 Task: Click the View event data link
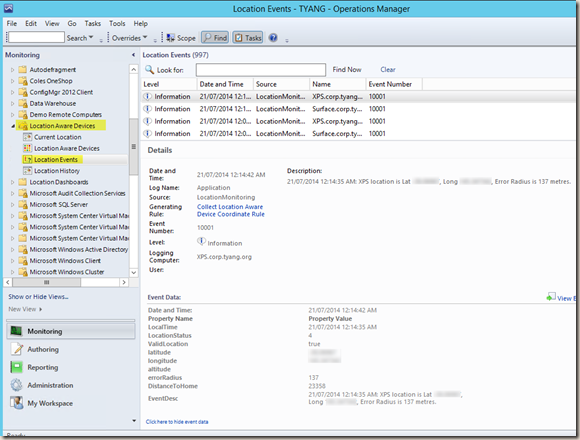[562, 298]
